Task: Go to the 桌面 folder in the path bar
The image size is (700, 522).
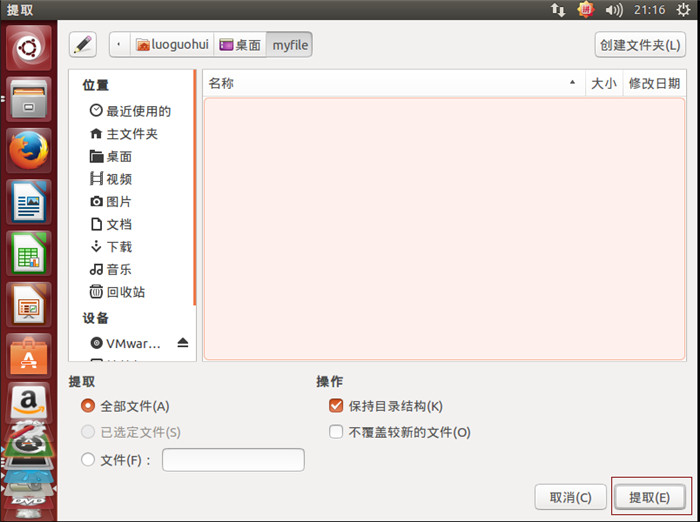Action: (240, 45)
